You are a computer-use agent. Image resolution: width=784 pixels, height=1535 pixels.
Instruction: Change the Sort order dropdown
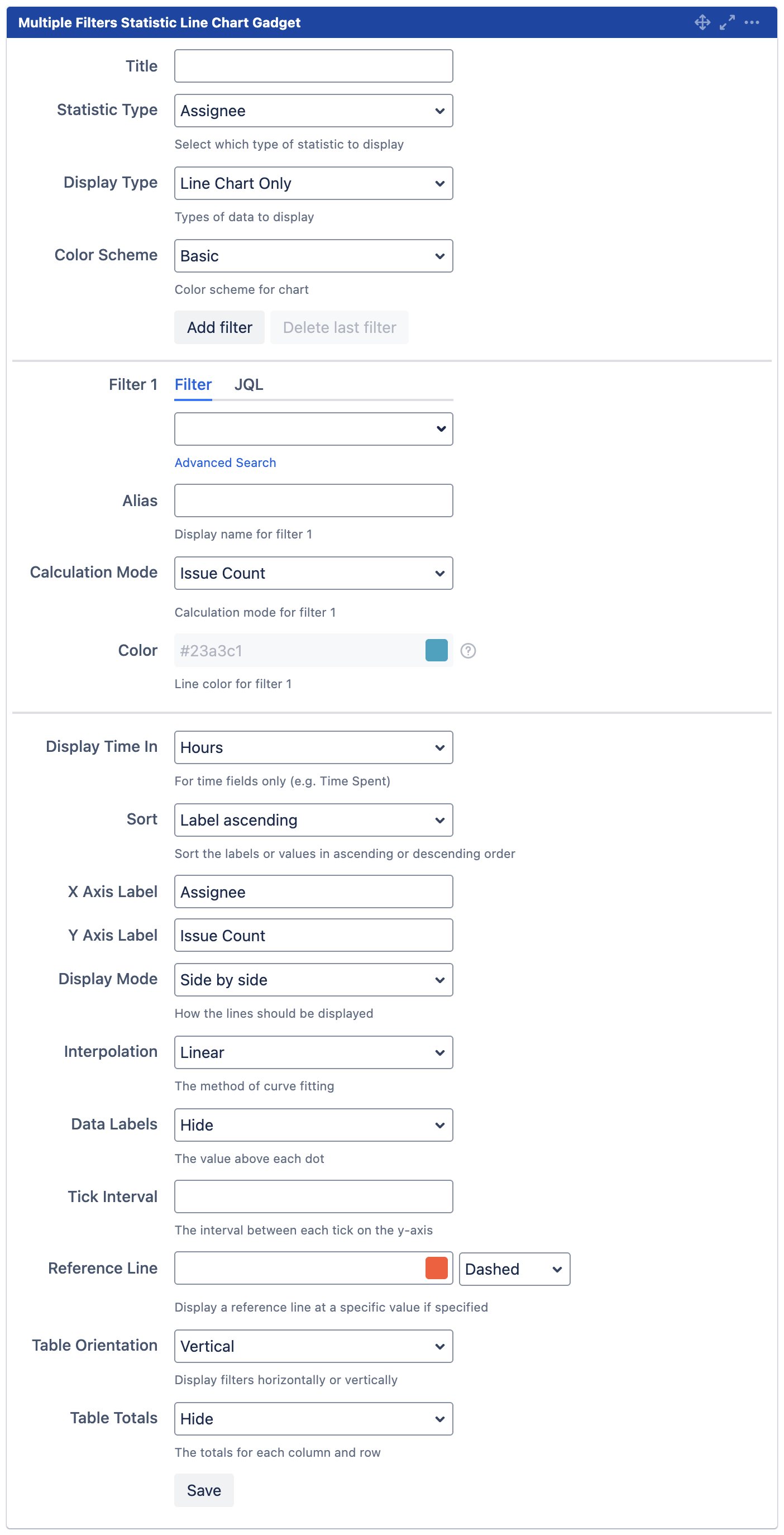click(313, 820)
